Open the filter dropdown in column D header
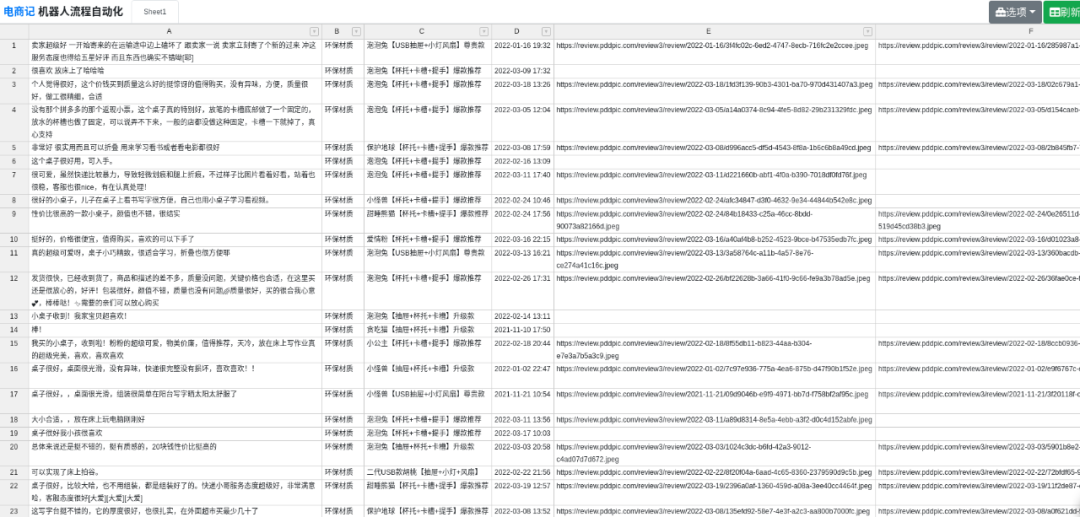Screen dimensions: 1080x517 point(546,31)
